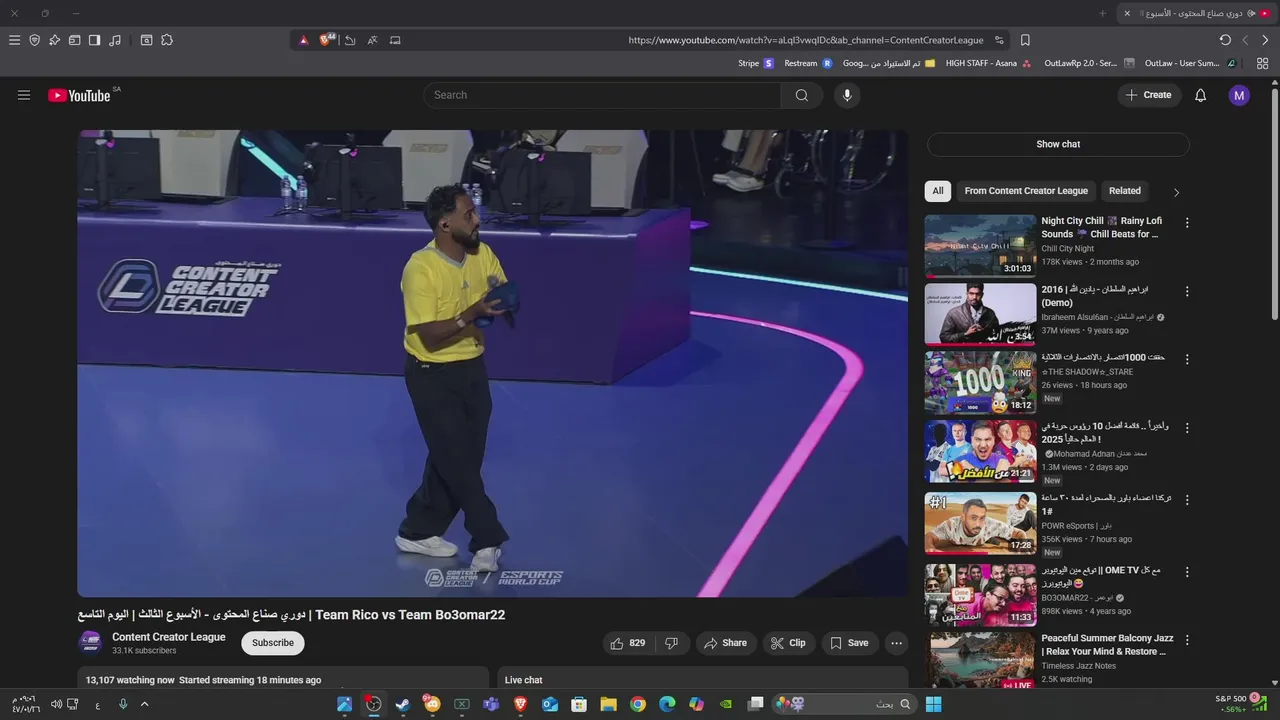Go to the YouTube home logo
The image size is (1280, 720).
[x=79, y=95]
